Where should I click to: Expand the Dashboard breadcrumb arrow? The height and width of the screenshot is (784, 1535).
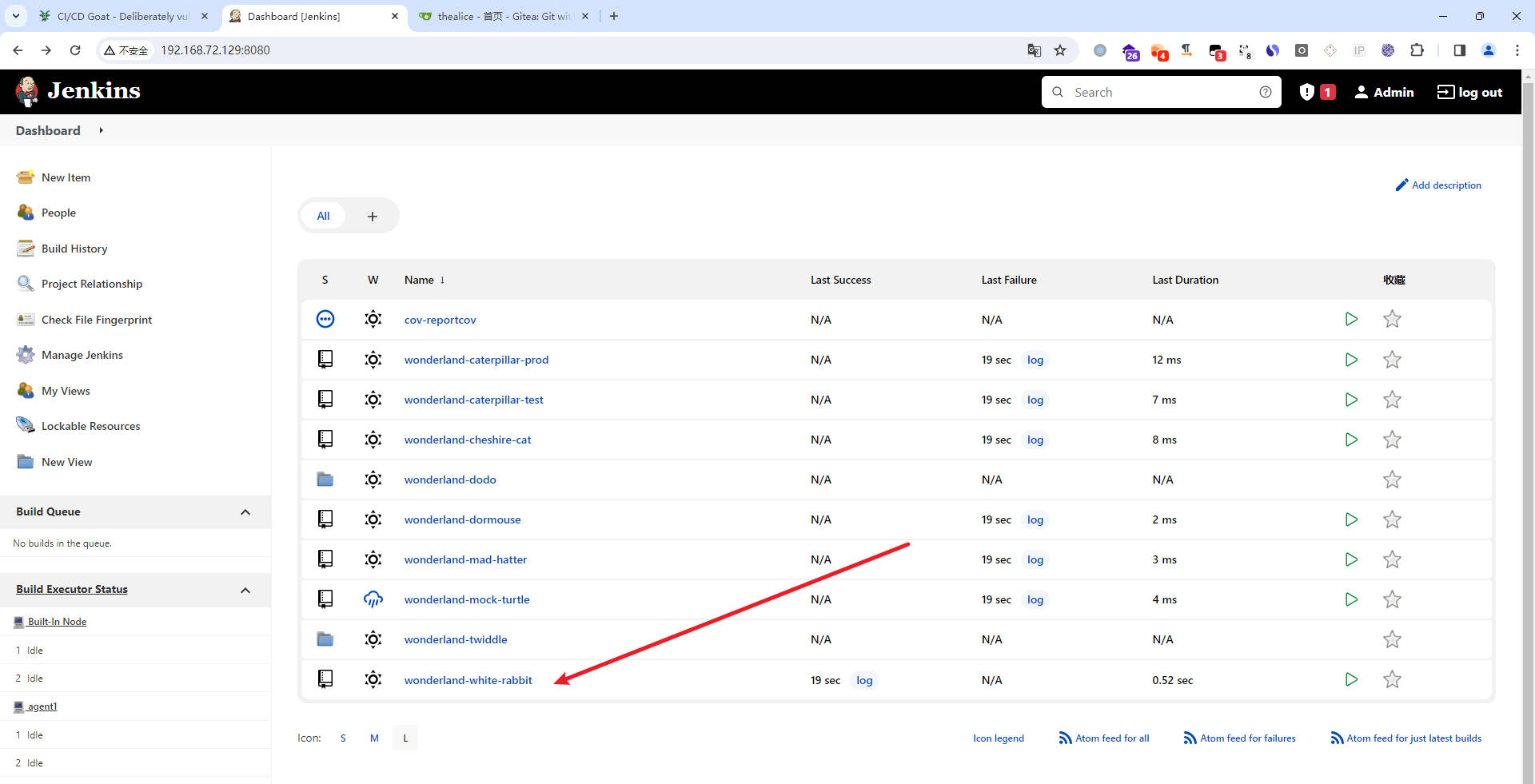(x=101, y=130)
